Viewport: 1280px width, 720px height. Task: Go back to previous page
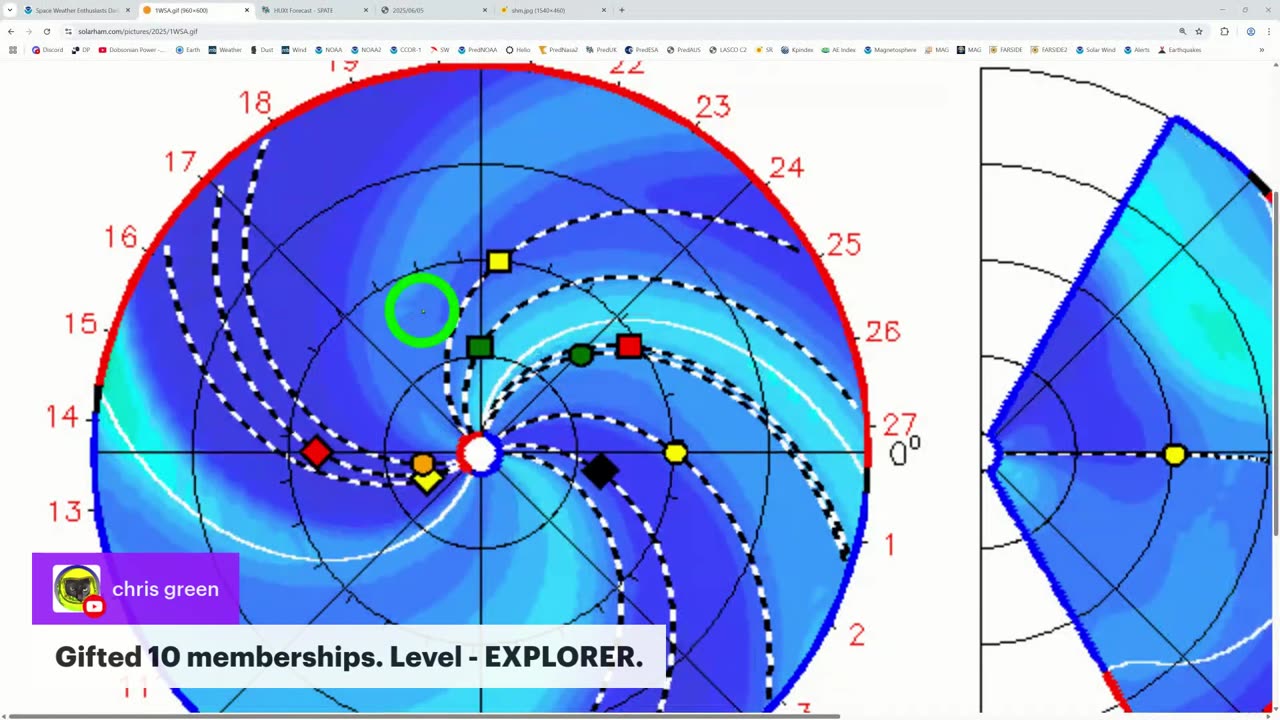coord(11,31)
